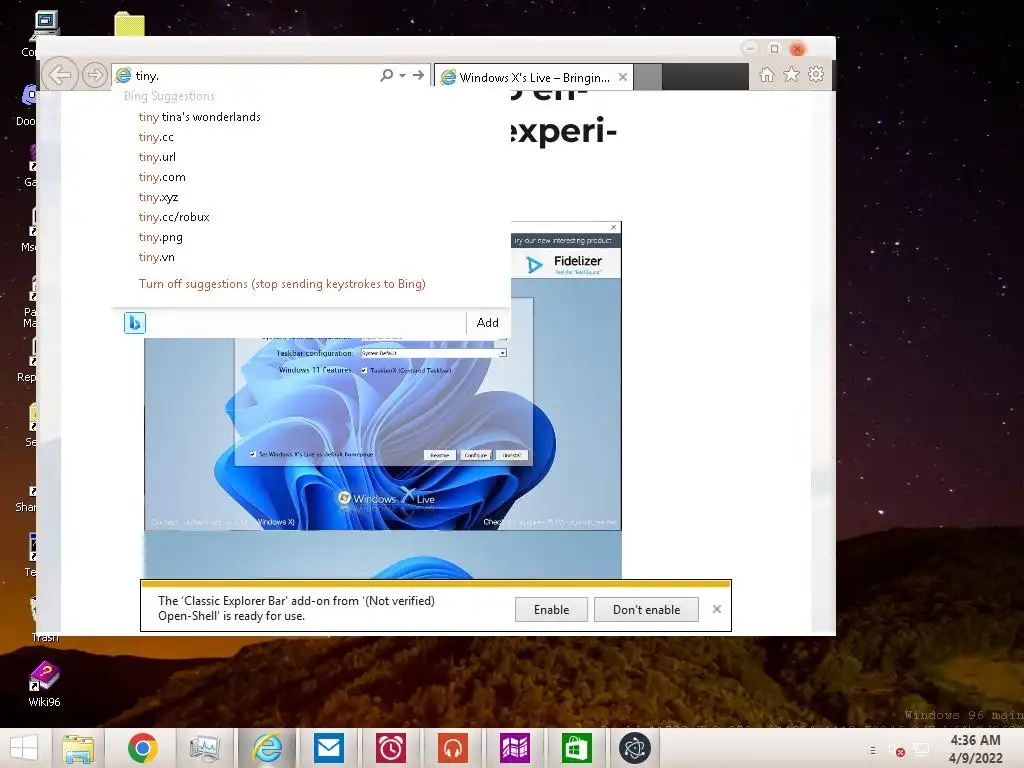Image resolution: width=1024 pixels, height=768 pixels.
Task: Open address bar autocomplete dropdown arrow
Action: pos(402,76)
